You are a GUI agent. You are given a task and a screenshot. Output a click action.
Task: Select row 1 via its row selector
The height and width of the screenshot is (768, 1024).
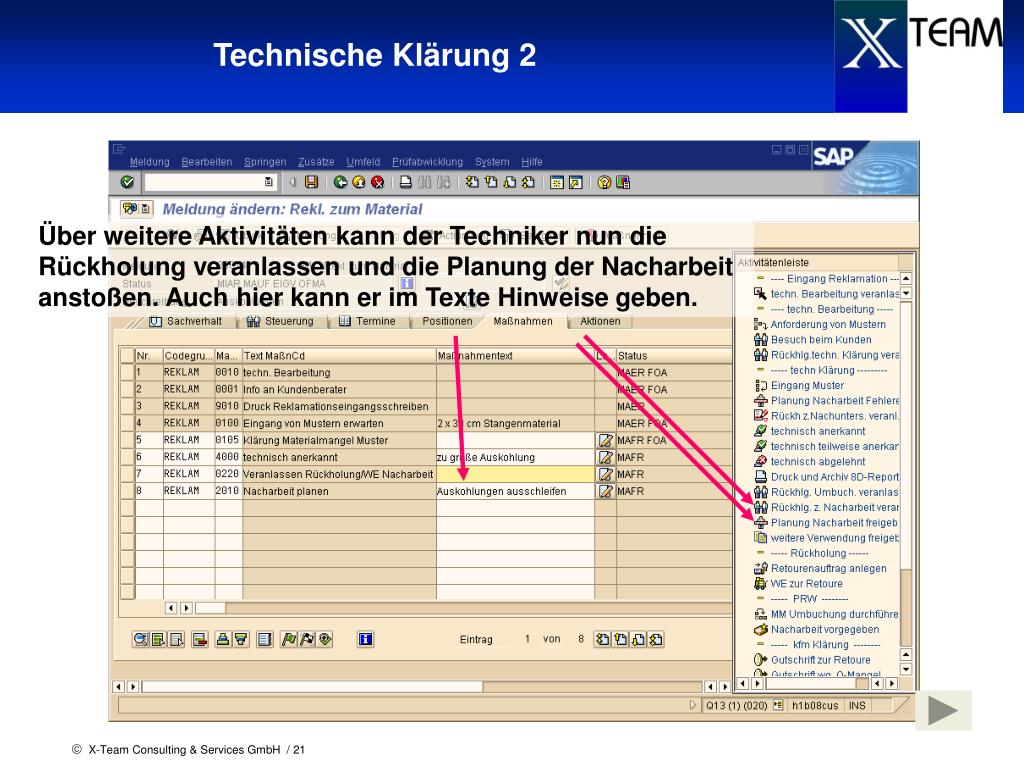127,372
